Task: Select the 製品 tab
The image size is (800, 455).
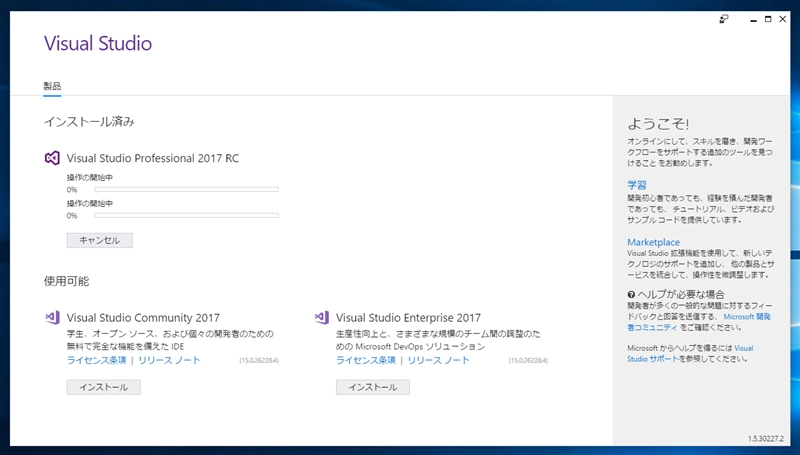Action: (52, 86)
